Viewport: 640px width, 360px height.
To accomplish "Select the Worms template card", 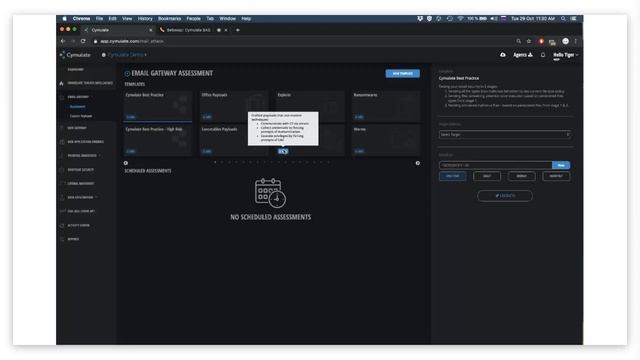I will coord(386,140).
